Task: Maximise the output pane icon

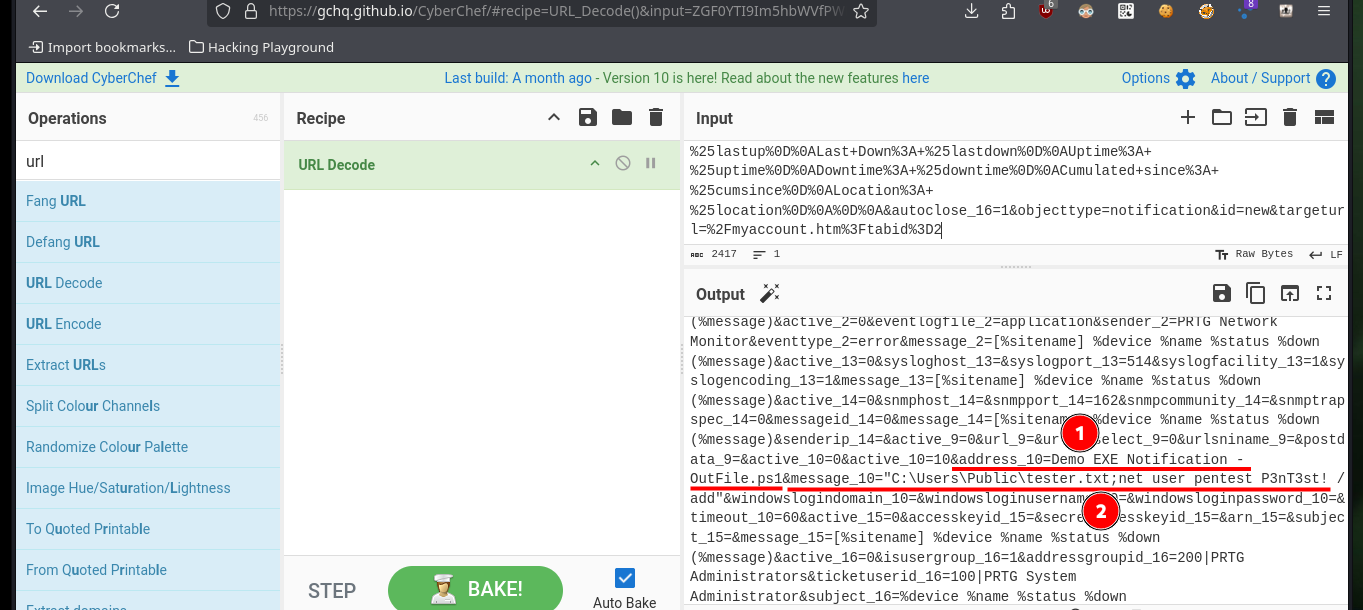Action: coord(1324,293)
